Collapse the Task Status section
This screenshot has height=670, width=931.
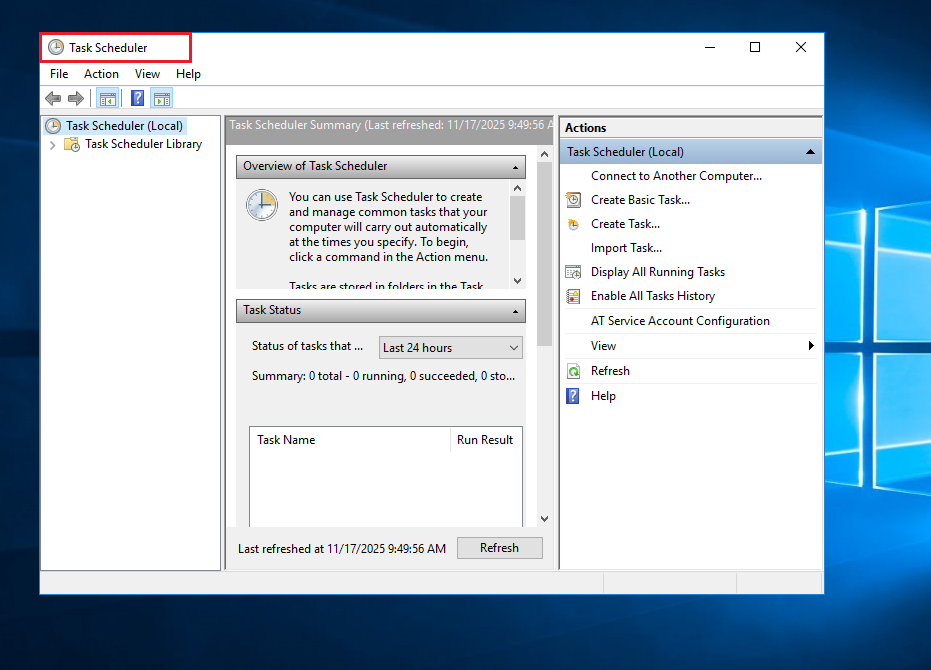pyautogui.click(x=515, y=311)
